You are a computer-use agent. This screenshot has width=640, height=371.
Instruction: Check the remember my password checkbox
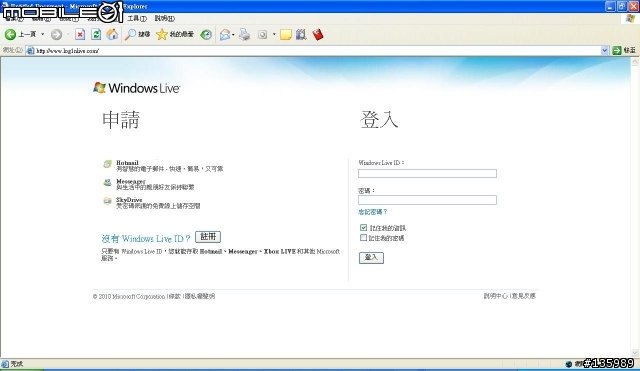363,238
